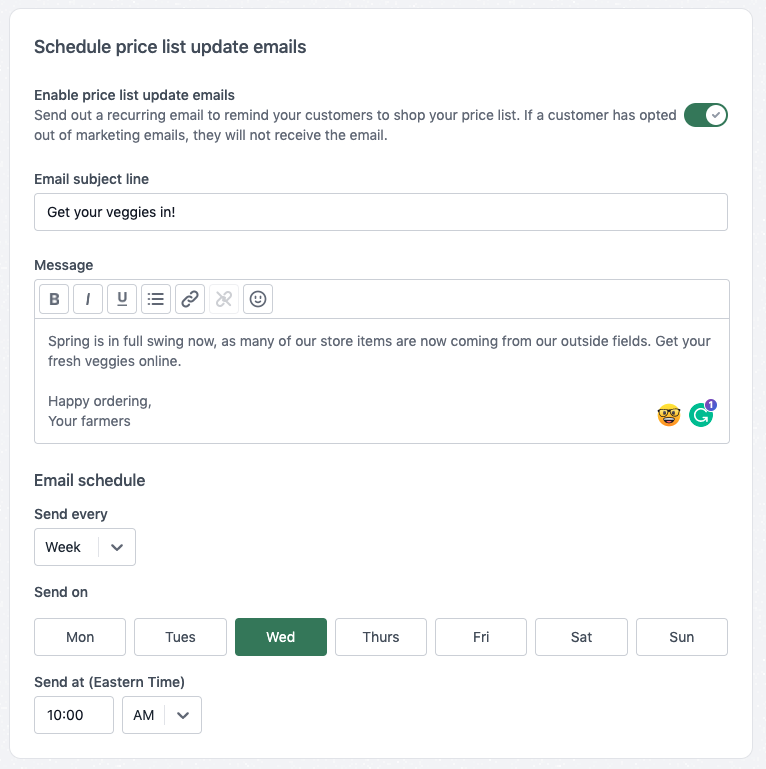Open the AM/PM time period dropdown
Image resolution: width=766 pixels, height=769 pixels.
(162, 715)
